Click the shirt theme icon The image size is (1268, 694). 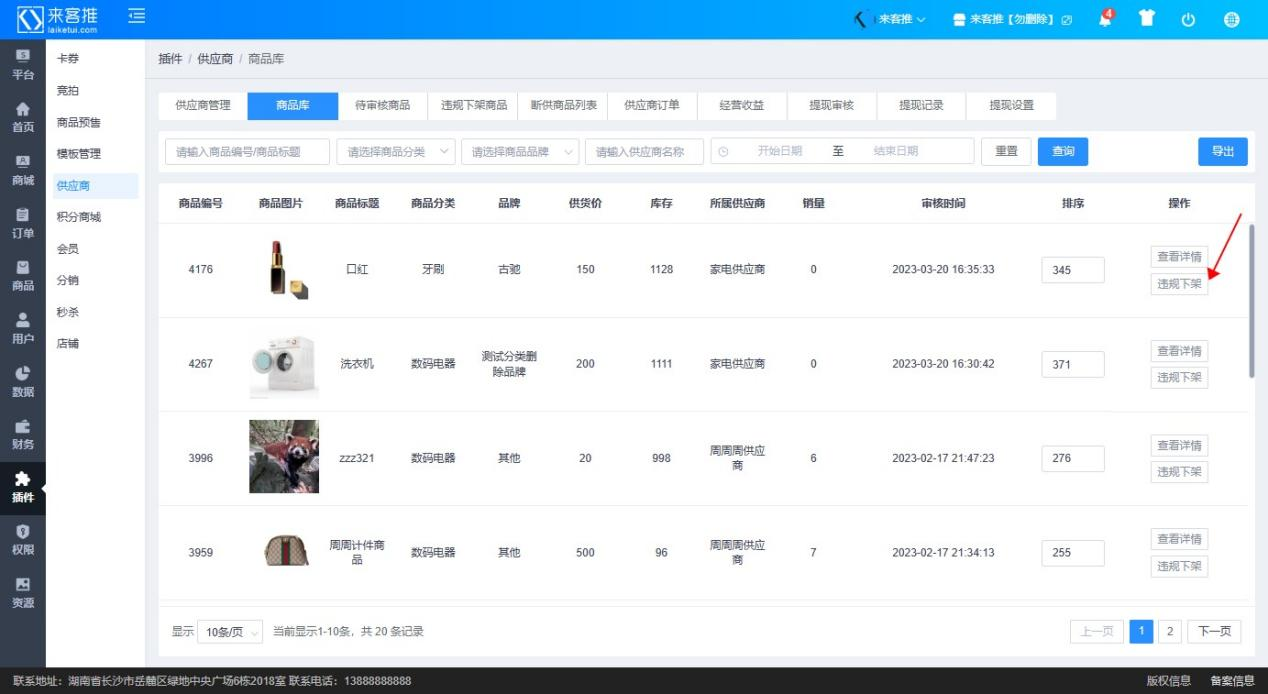click(1147, 19)
